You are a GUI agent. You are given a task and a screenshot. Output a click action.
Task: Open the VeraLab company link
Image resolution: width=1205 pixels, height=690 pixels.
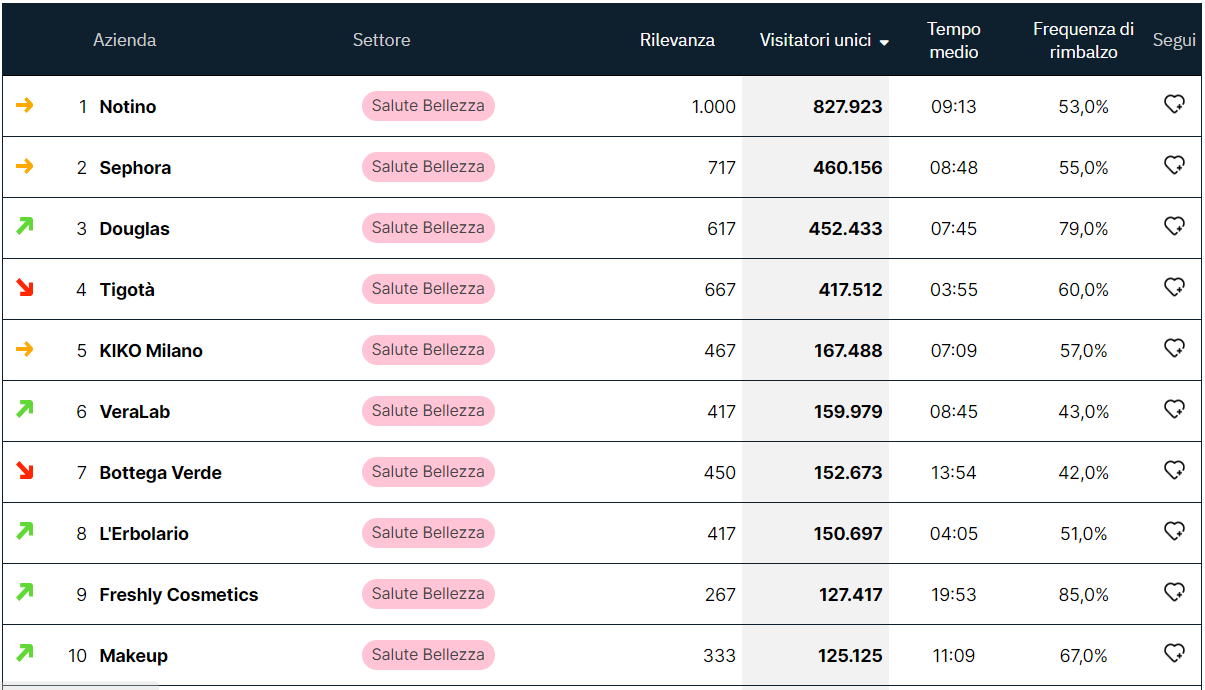click(x=135, y=412)
